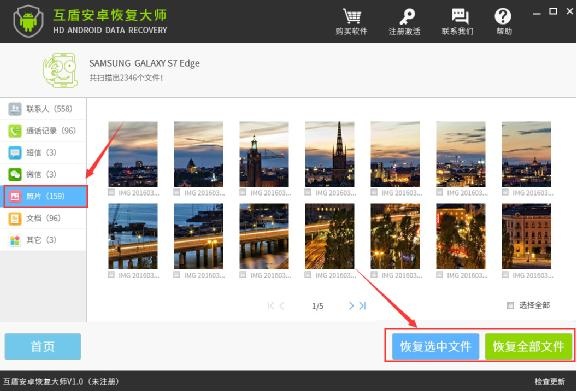Open the dome skyline sunset thumbnail
This screenshot has width=577, height=392.
[x=198, y=154]
